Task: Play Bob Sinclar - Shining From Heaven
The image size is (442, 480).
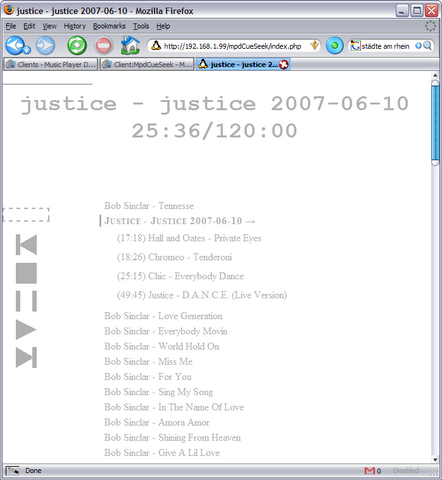Action: 172,437
